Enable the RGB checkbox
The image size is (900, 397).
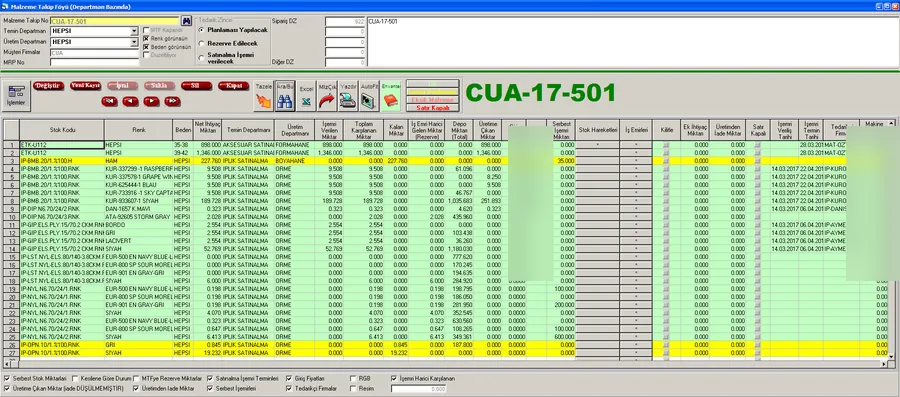click(x=354, y=379)
